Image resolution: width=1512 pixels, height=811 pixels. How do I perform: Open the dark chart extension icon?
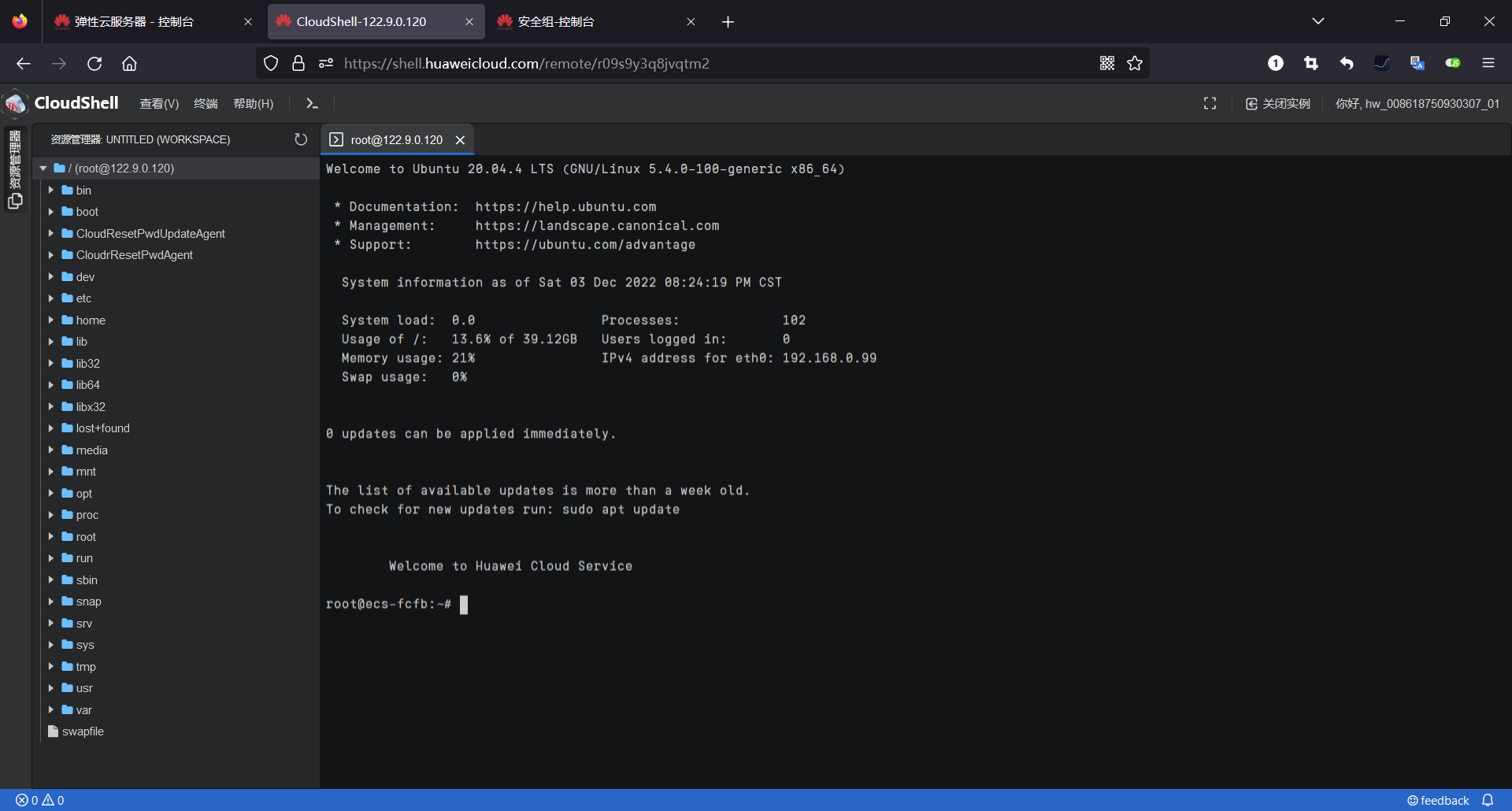point(1382,63)
